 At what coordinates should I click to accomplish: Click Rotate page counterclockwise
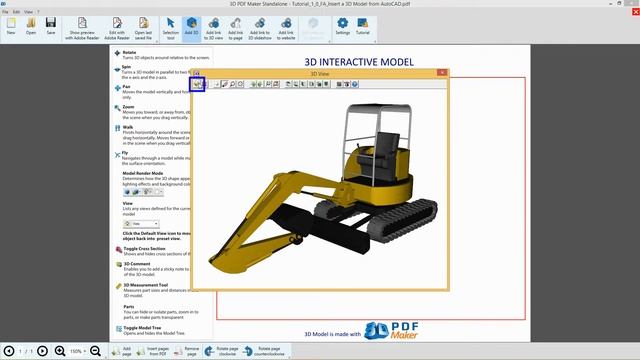[264, 351]
